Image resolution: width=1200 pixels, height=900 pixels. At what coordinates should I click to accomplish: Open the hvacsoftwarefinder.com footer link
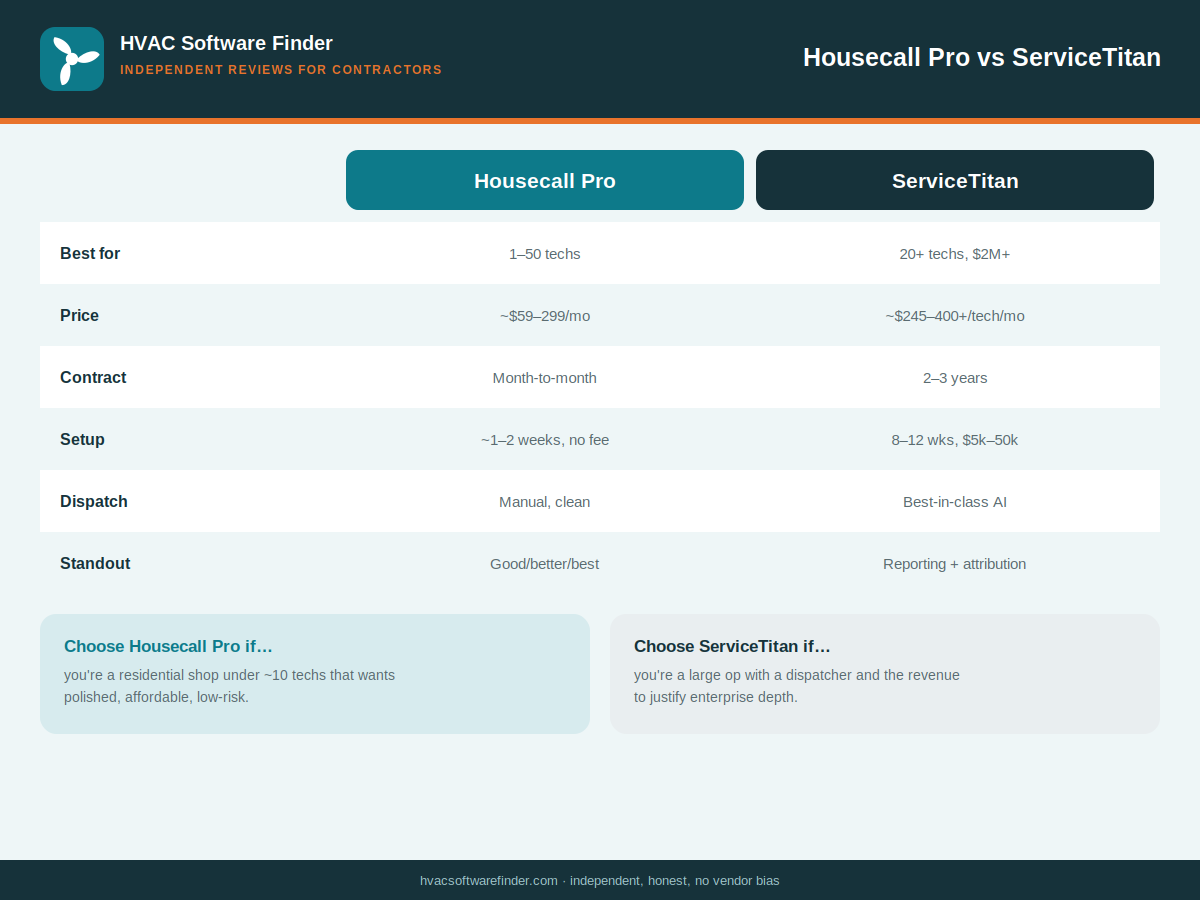[489, 881]
